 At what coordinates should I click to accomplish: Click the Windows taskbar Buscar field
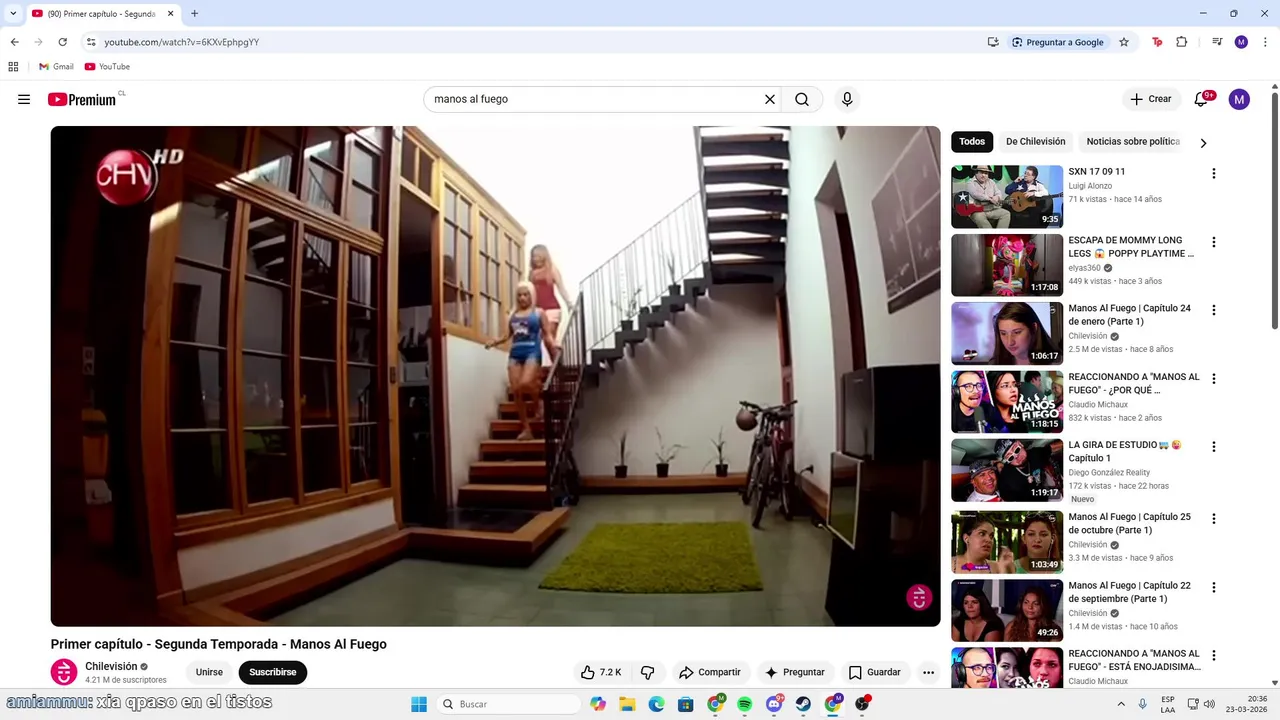pos(510,704)
